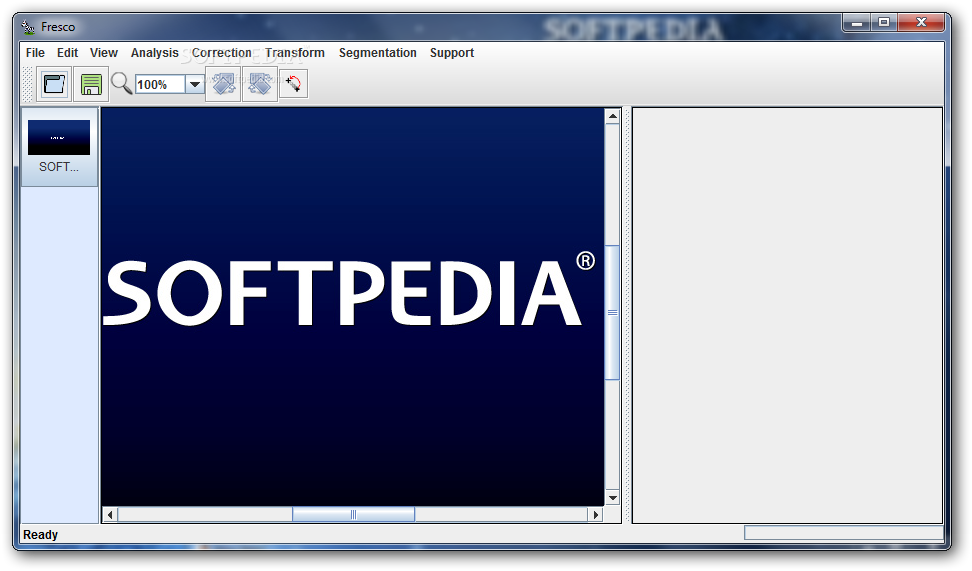Maximize the Fresco window

click(885, 23)
